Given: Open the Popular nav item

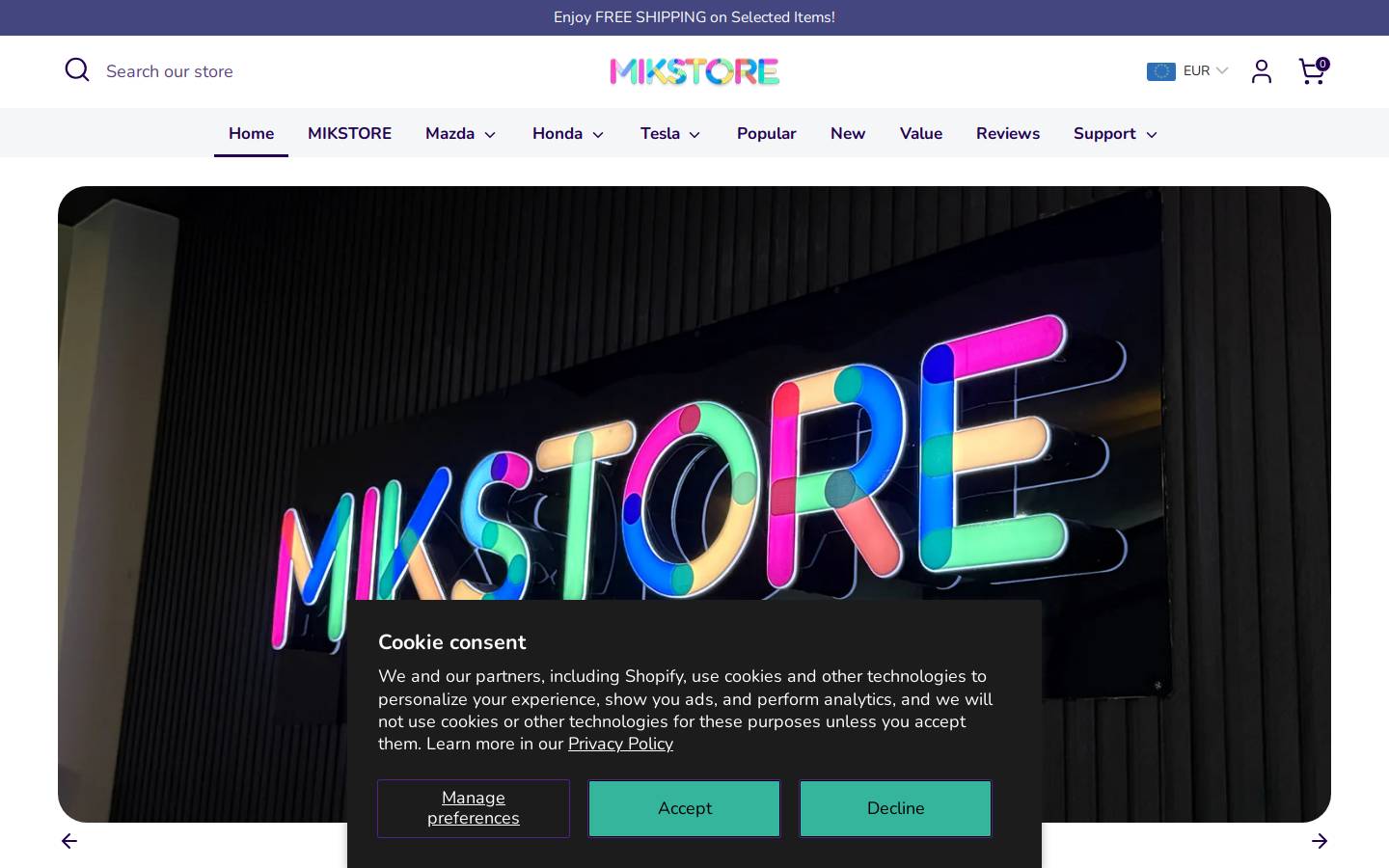Looking at the screenshot, I should point(767,134).
